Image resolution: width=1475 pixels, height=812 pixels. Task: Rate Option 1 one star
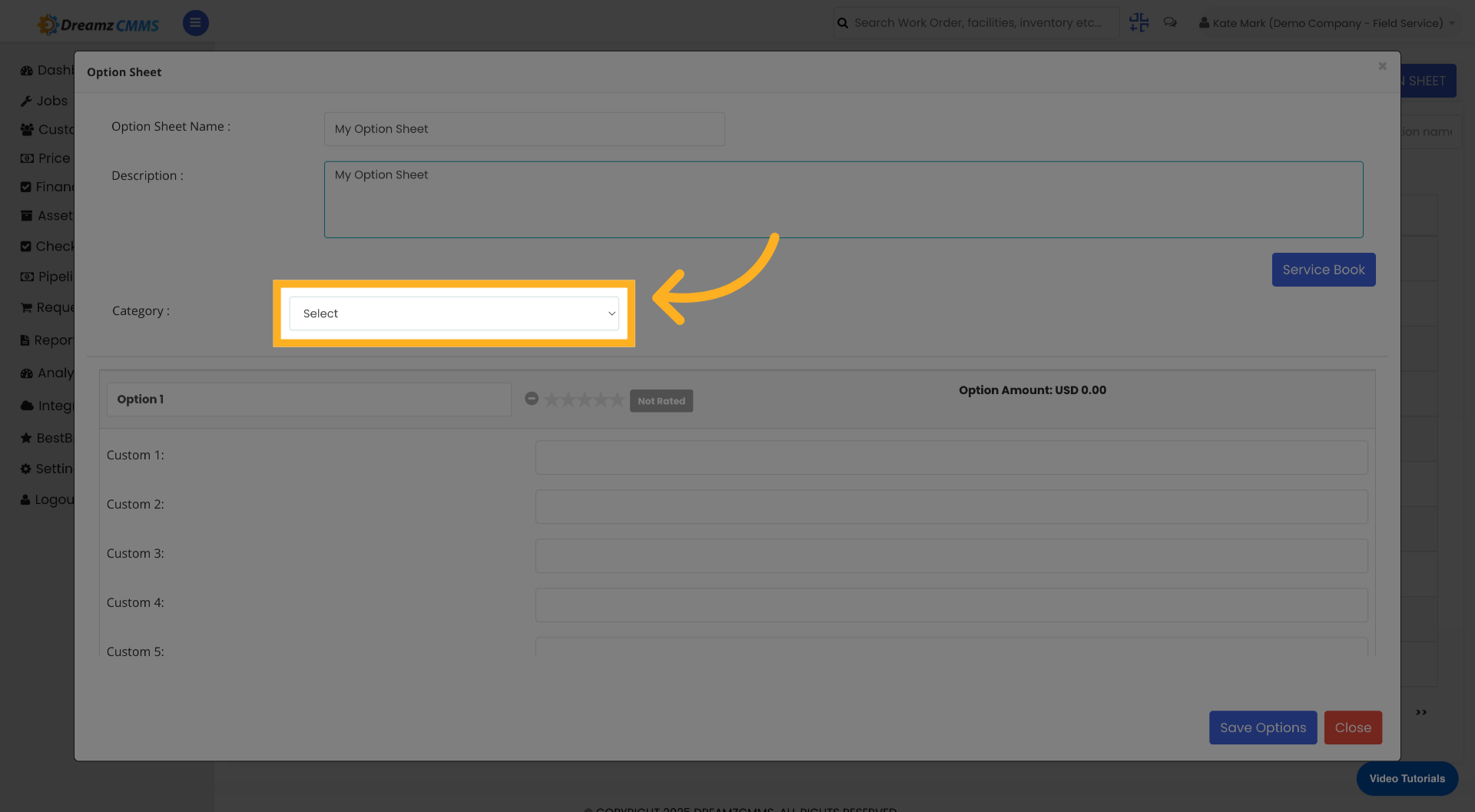click(x=552, y=399)
